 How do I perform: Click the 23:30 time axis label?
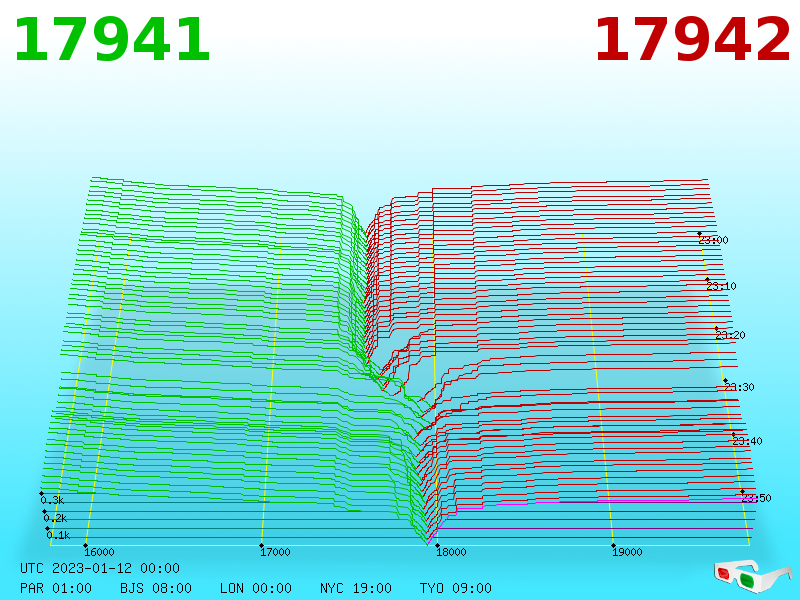coord(739,387)
